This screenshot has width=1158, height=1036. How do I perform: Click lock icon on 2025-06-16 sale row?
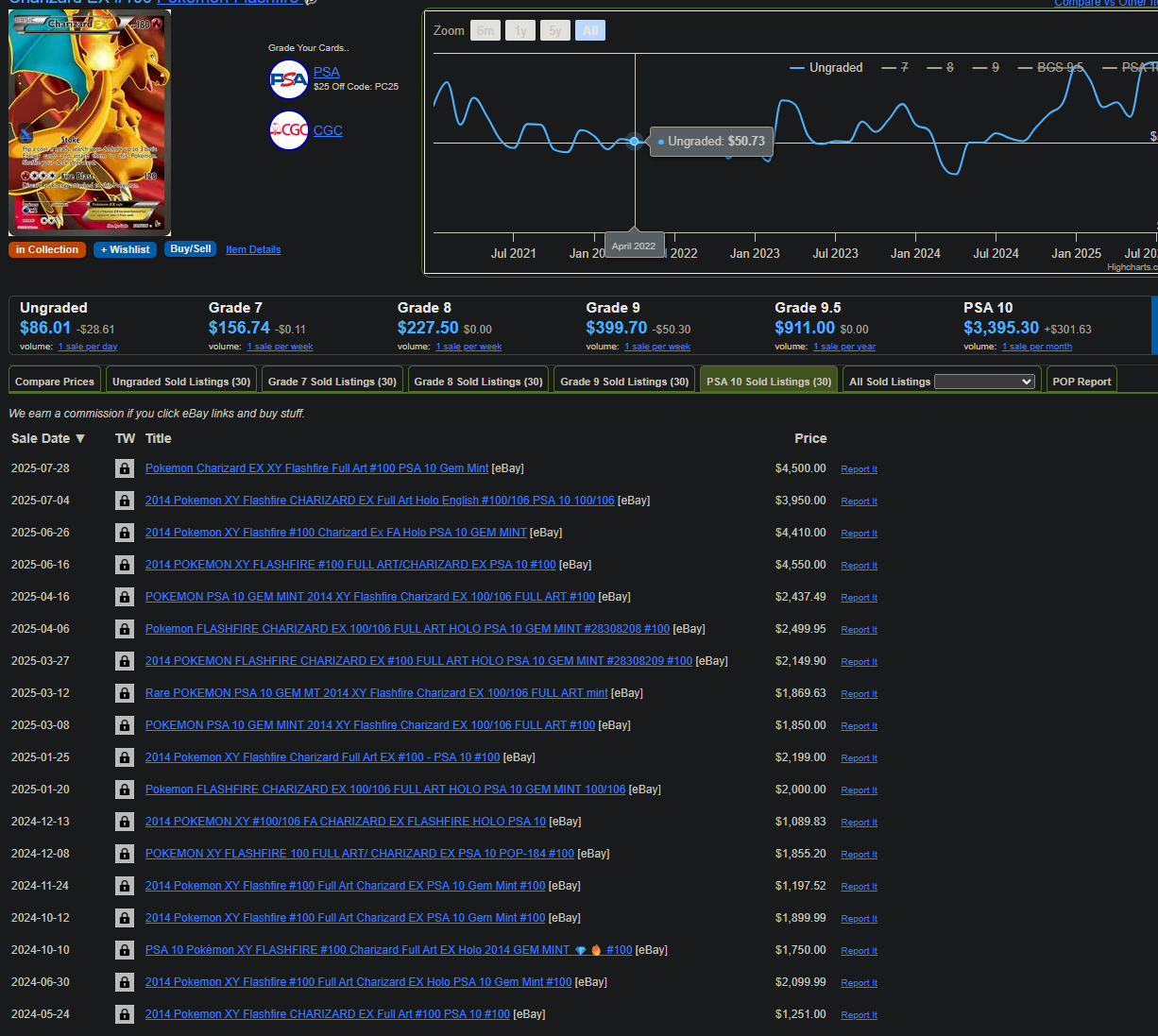coord(125,565)
